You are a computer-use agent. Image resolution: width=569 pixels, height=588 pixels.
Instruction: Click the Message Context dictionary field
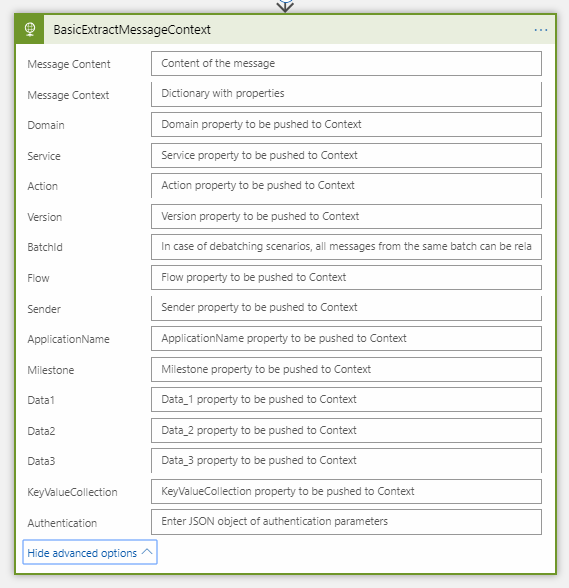tap(346, 94)
